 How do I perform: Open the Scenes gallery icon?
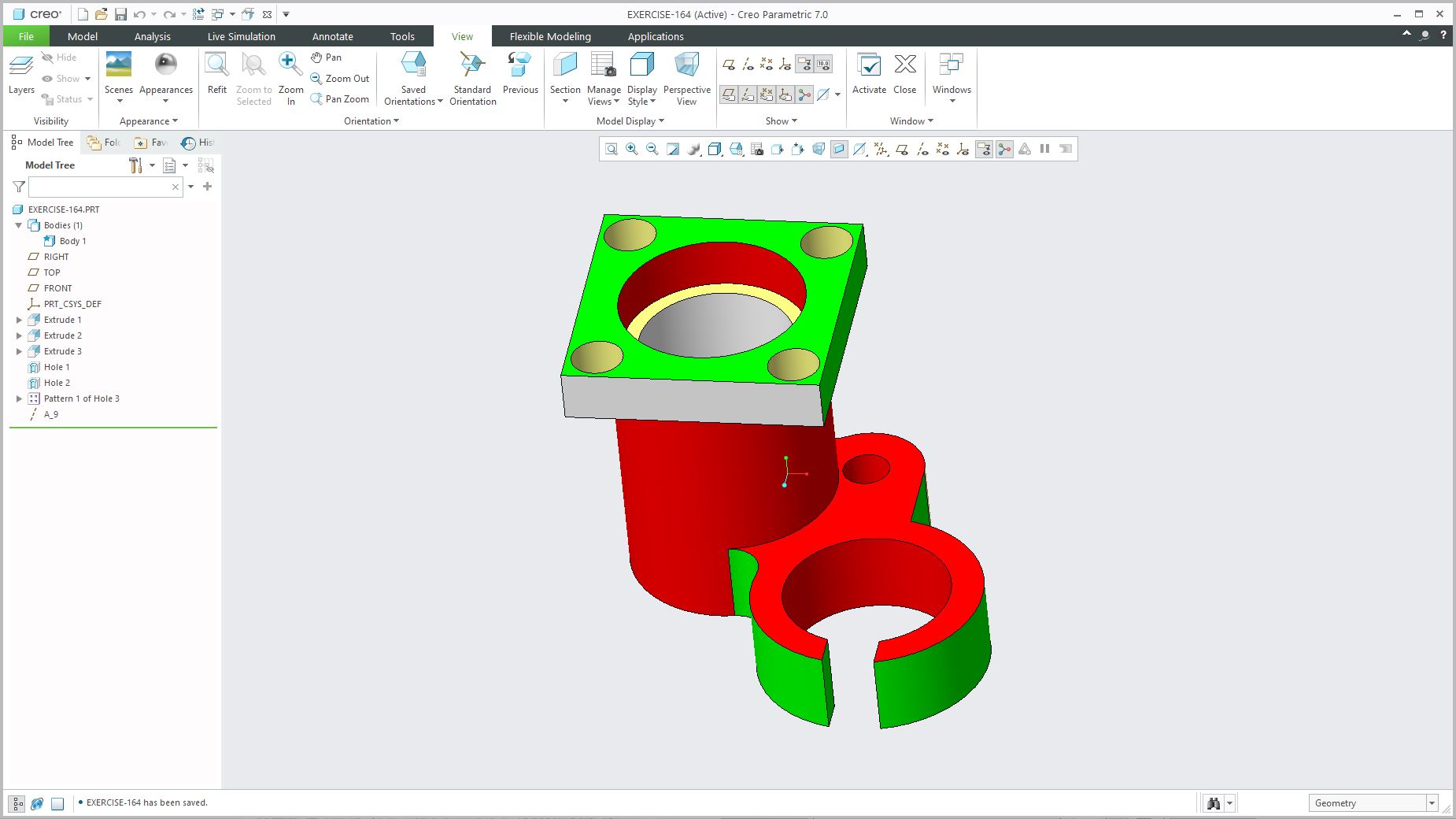(x=119, y=65)
